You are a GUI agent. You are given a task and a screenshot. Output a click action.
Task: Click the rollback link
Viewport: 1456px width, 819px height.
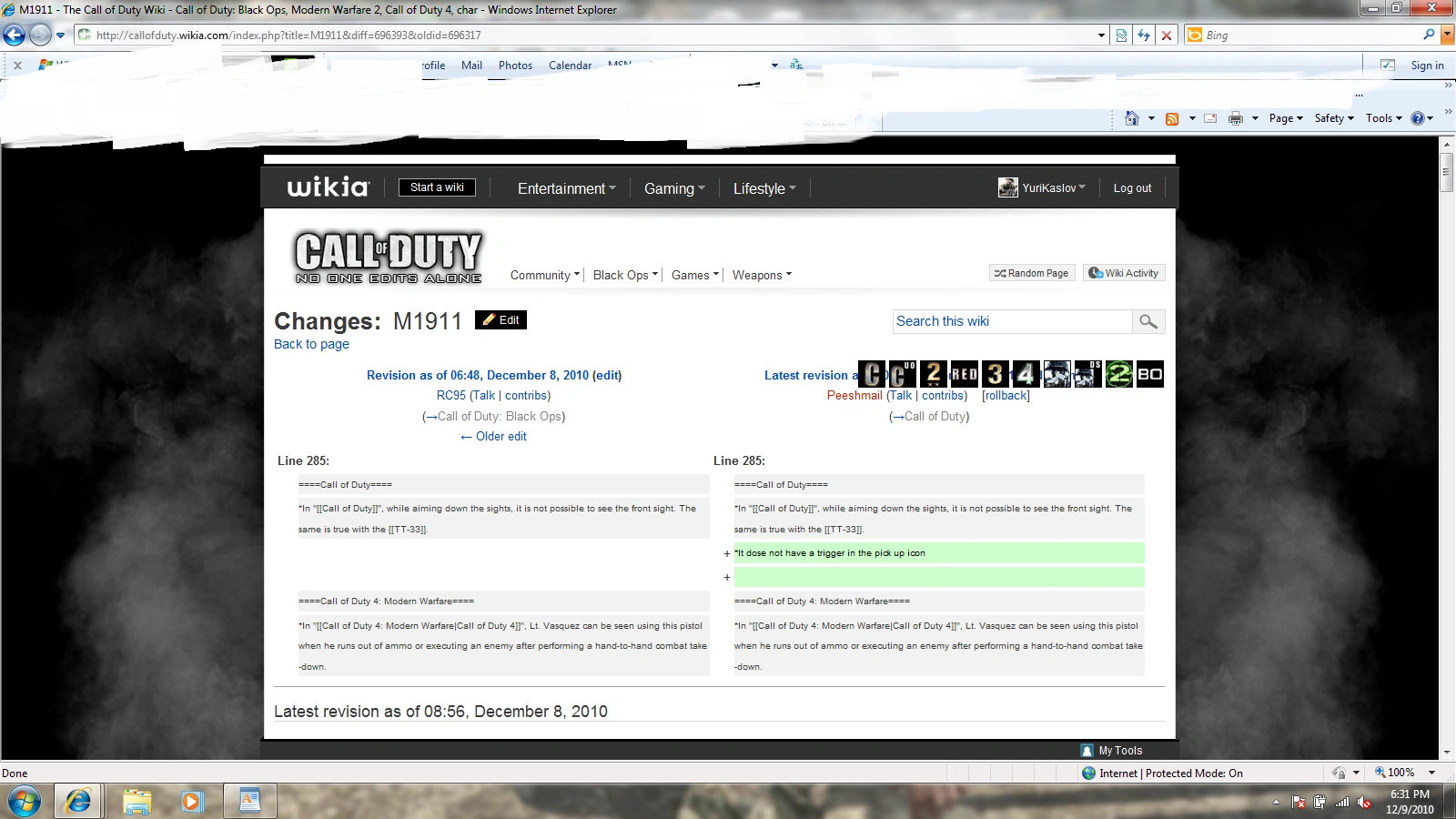(1006, 396)
